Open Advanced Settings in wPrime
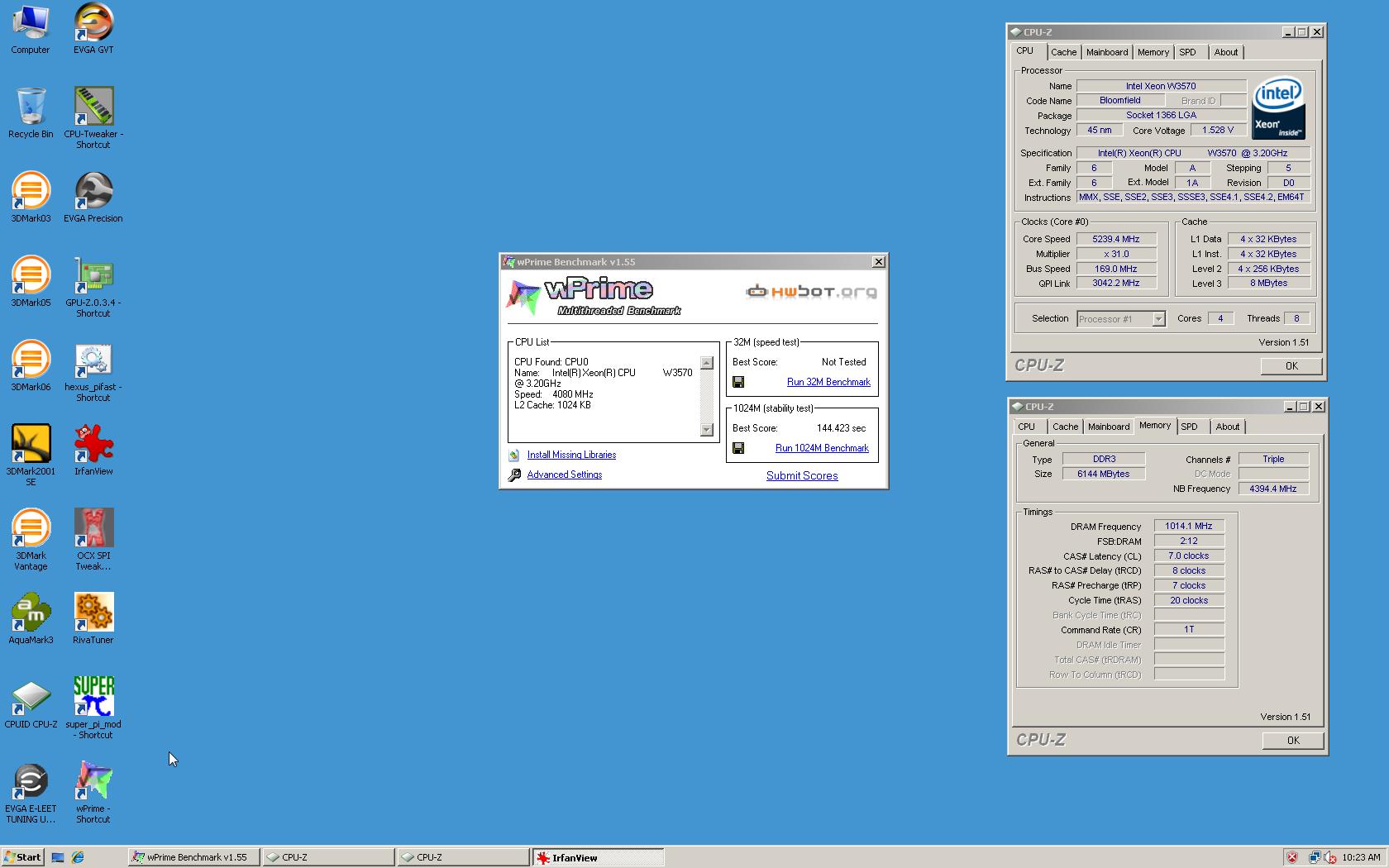The image size is (1389, 868). 565,475
